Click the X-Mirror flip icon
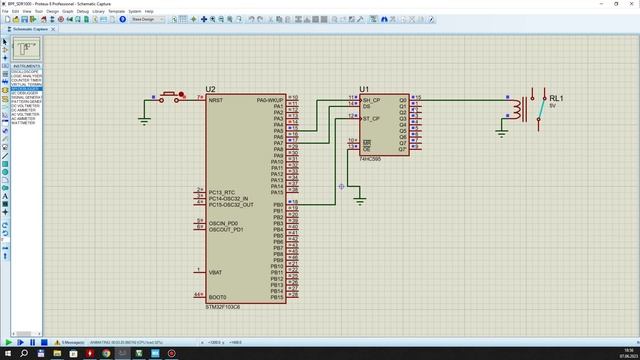Viewport: 640px width, 360px height. [5, 248]
